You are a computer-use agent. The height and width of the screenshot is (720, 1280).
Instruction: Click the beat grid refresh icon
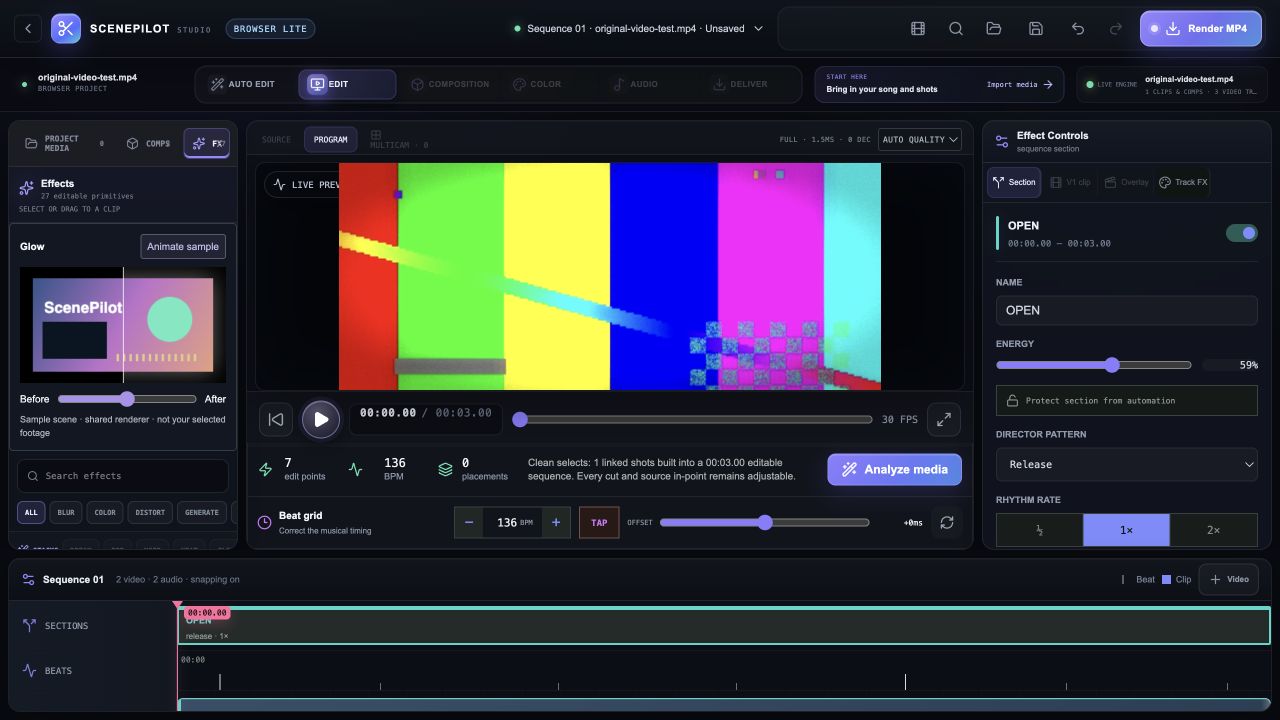(x=947, y=522)
